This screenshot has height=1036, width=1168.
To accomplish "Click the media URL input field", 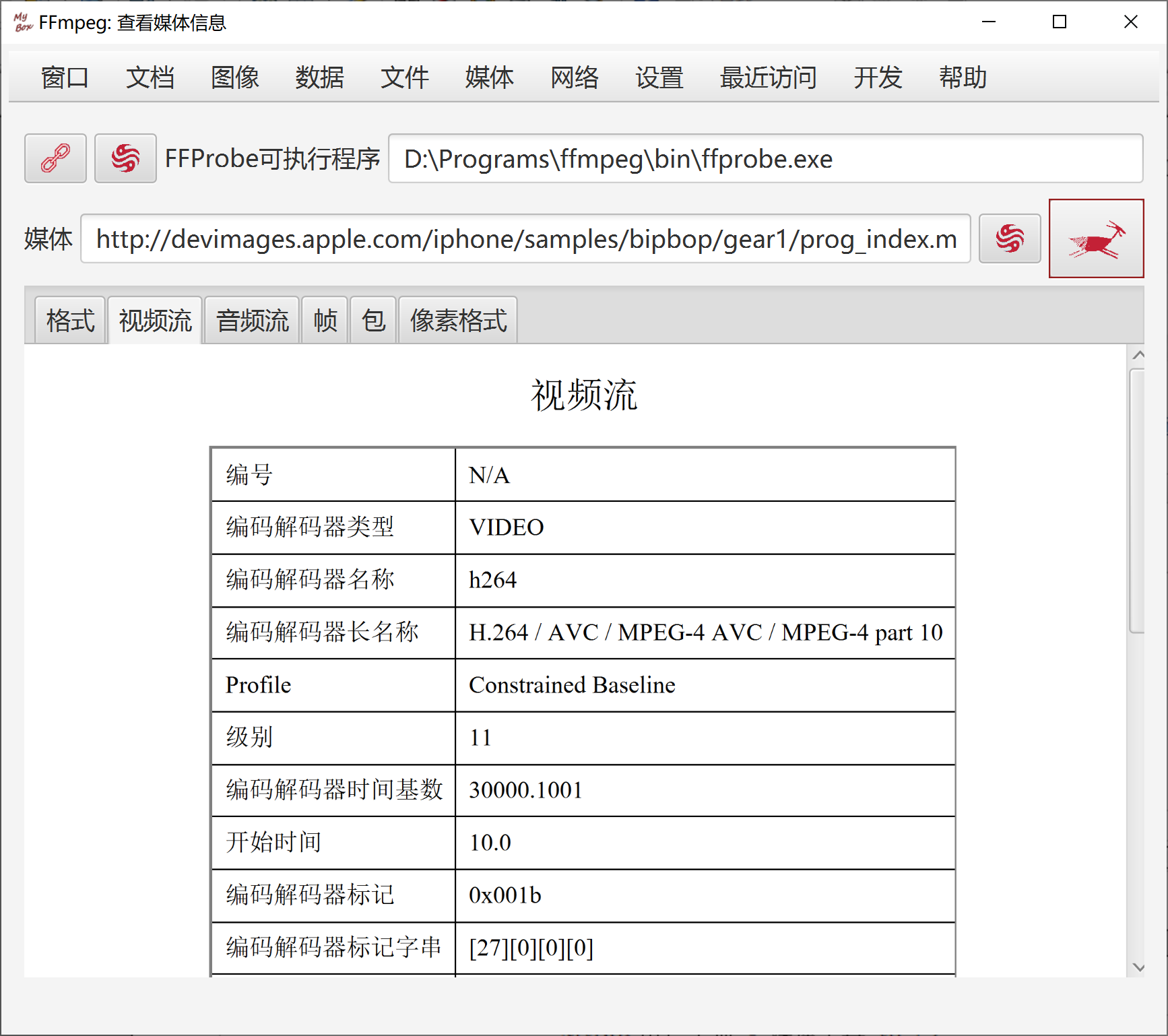I will coord(525,238).
